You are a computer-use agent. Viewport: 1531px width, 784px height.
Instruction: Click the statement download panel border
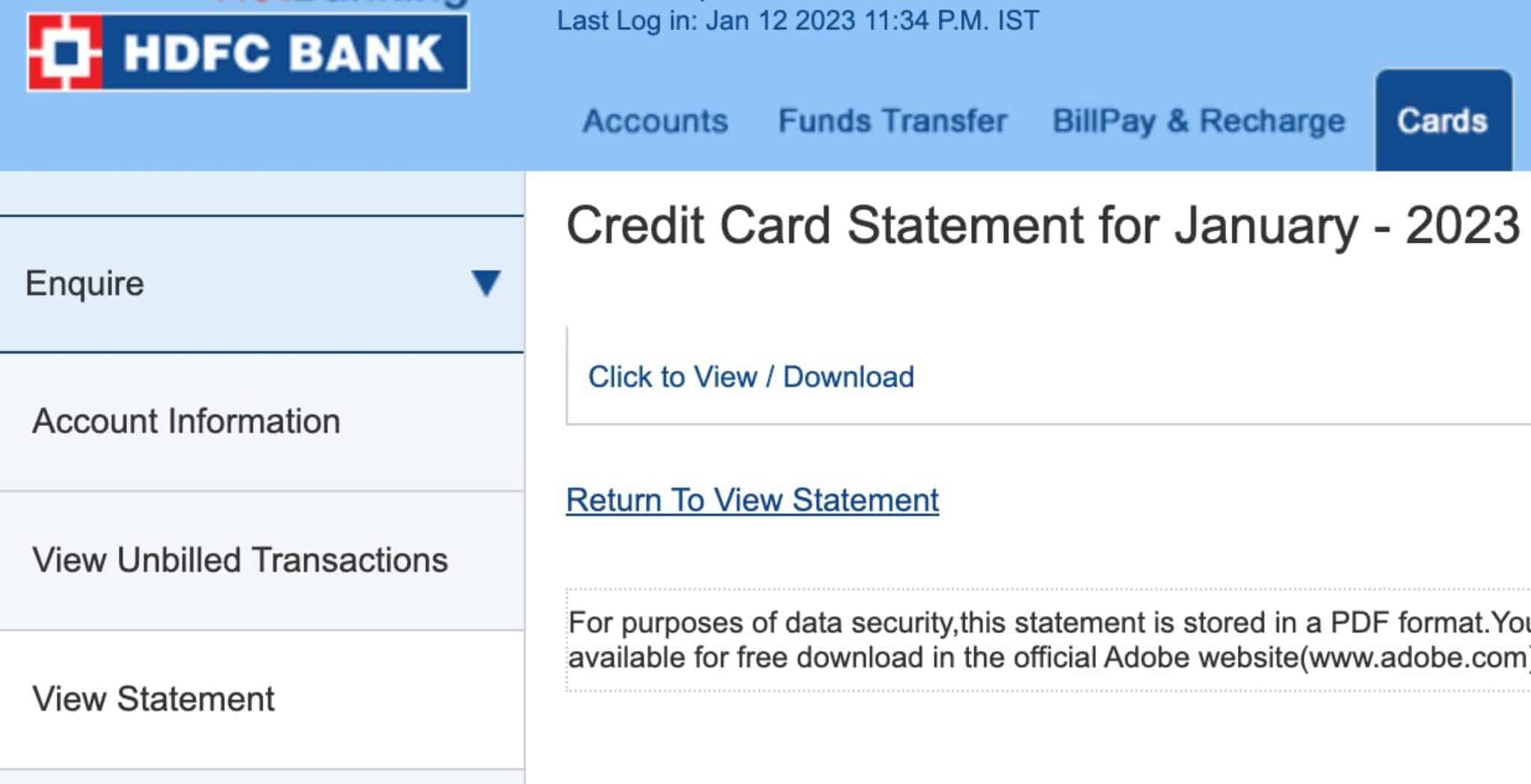click(570, 374)
